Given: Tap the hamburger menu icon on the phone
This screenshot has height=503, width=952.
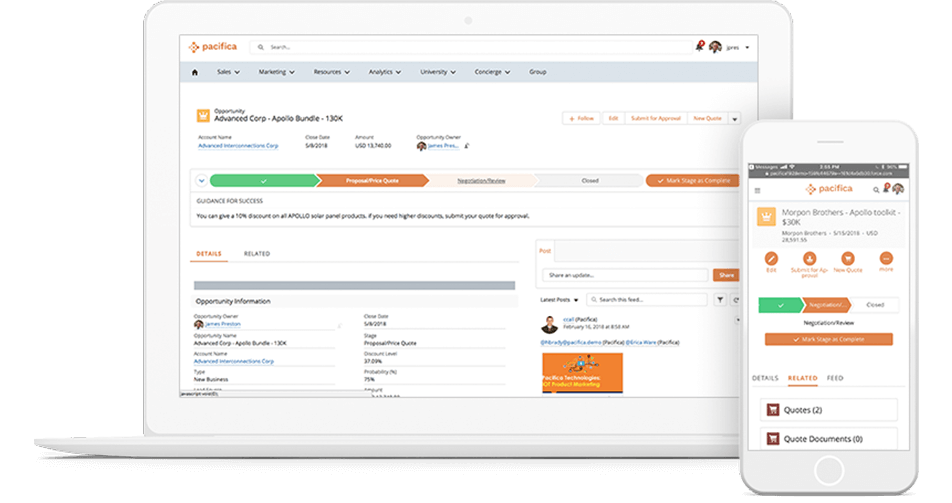Looking at the screenshot, I should pyautogui.click(x=757, y=189).
